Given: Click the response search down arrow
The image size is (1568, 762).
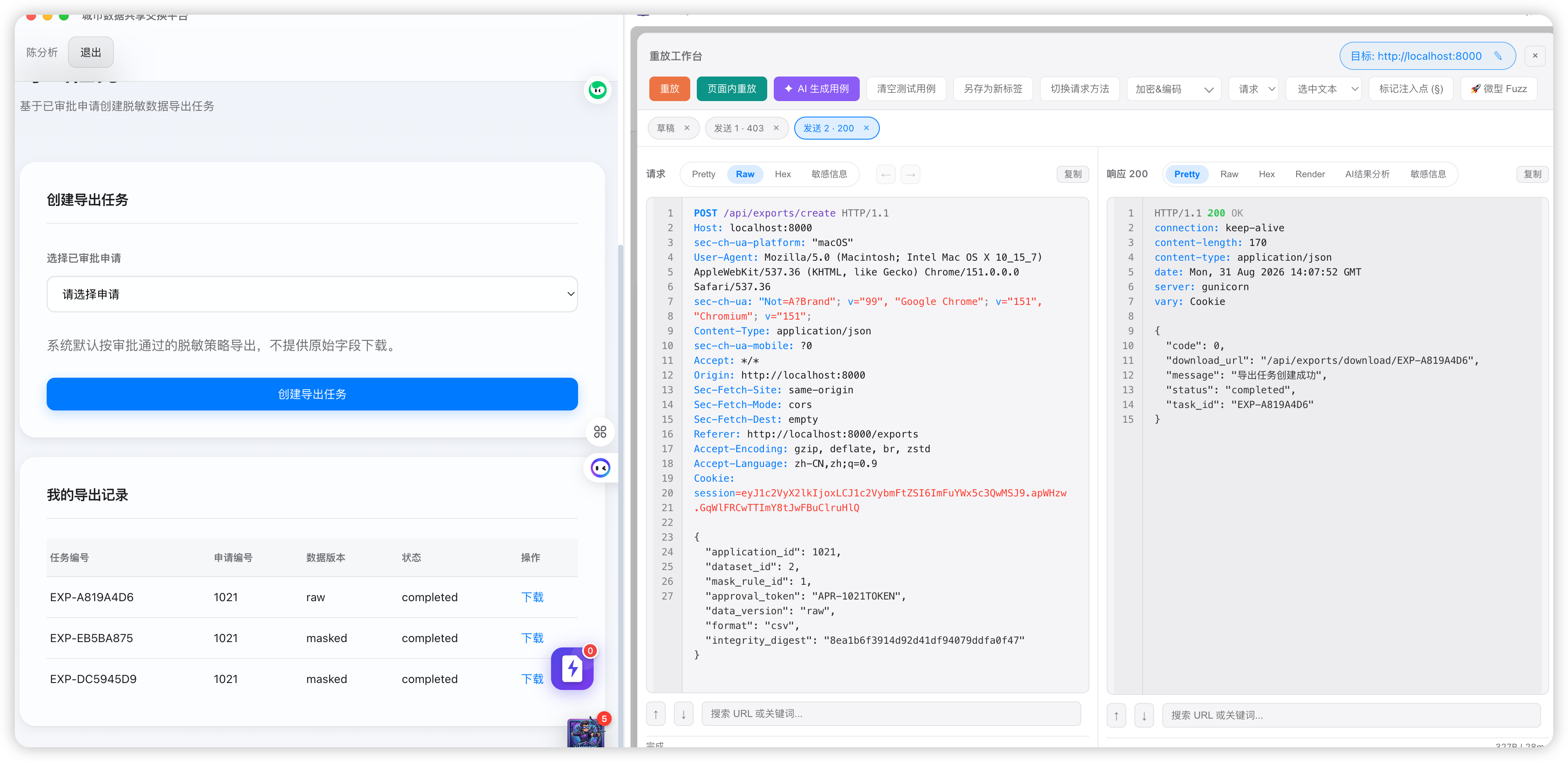Looking at the screenshot, I should click(x=1144, y=715).
